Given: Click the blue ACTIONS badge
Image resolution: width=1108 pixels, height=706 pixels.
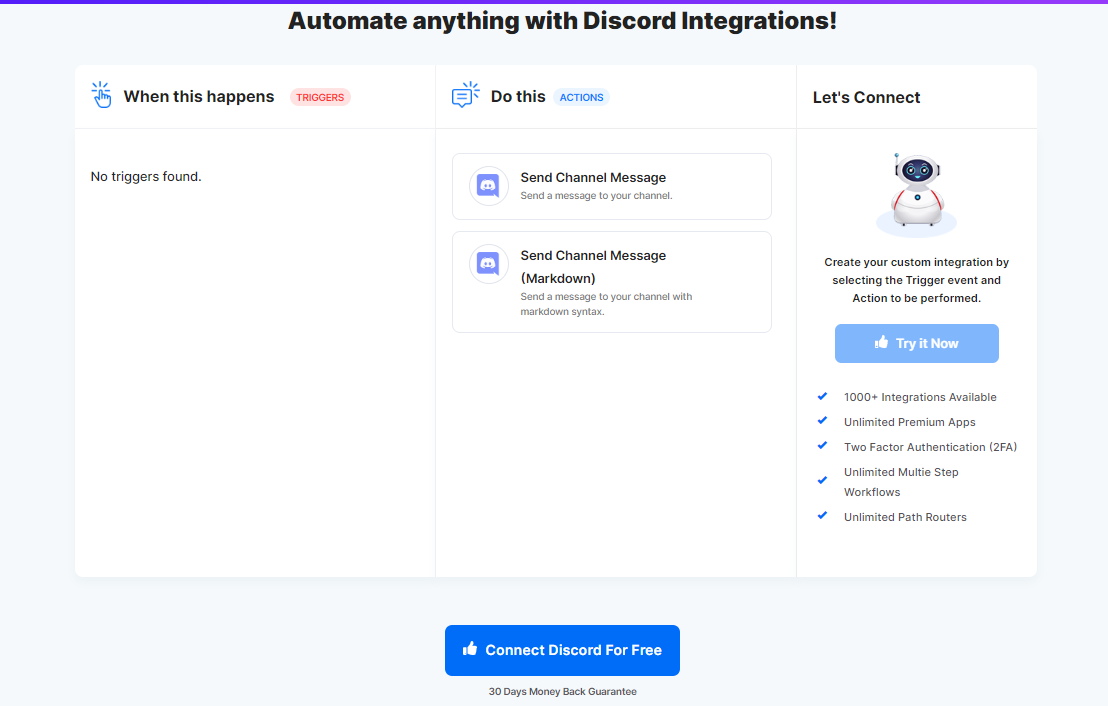Looking at the screenshot, I should pyautogui.click(x=582, y=98).
